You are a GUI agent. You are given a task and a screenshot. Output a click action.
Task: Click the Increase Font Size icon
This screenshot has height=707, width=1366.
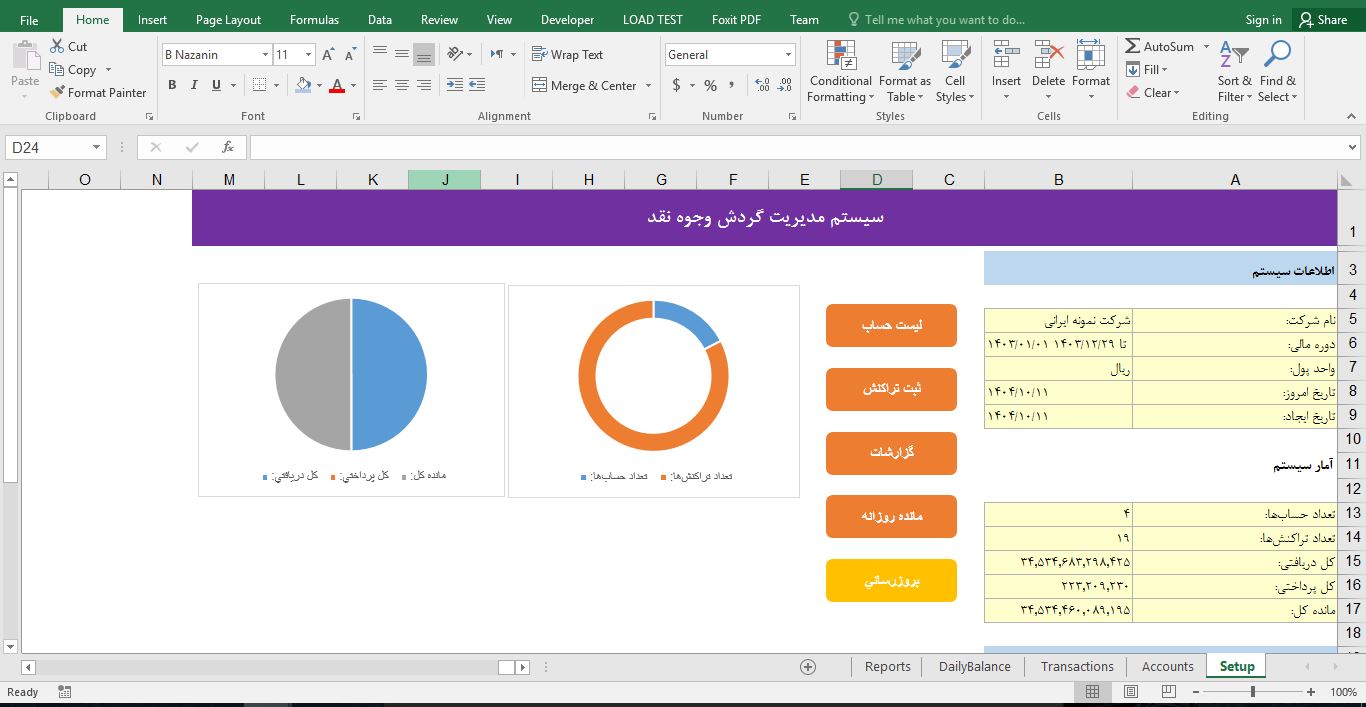click(328, 55)
